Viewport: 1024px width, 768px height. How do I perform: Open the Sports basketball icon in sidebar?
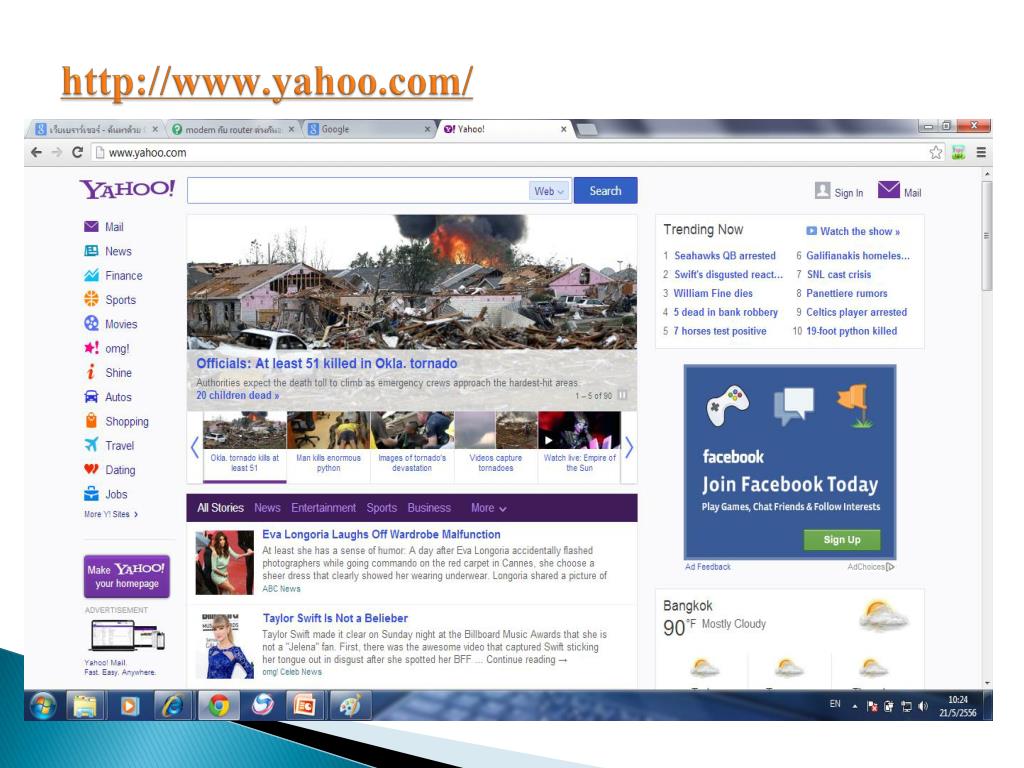tap(91, 299)
